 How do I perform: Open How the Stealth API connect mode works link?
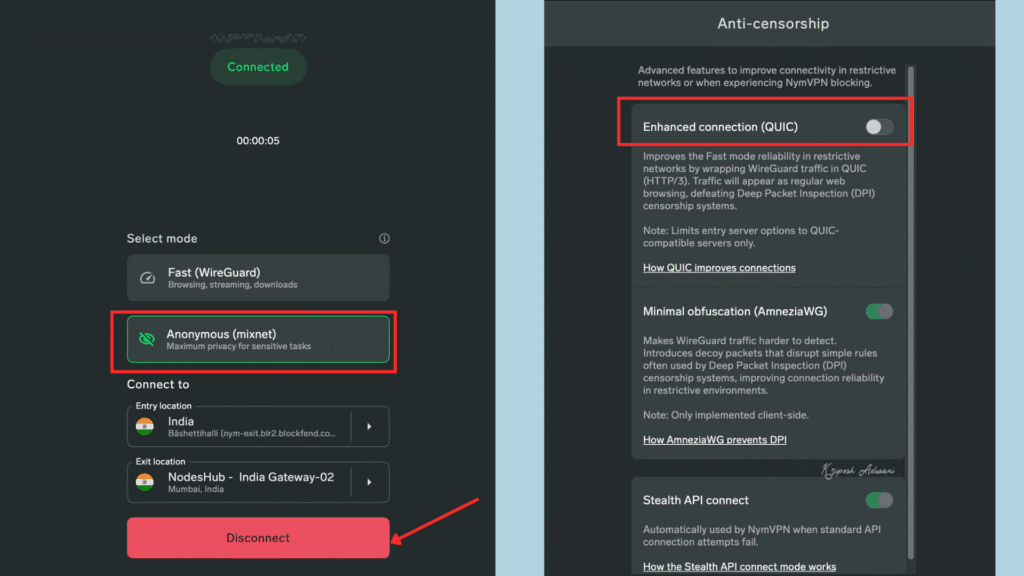pyautogui.click(x=739, y=566)
